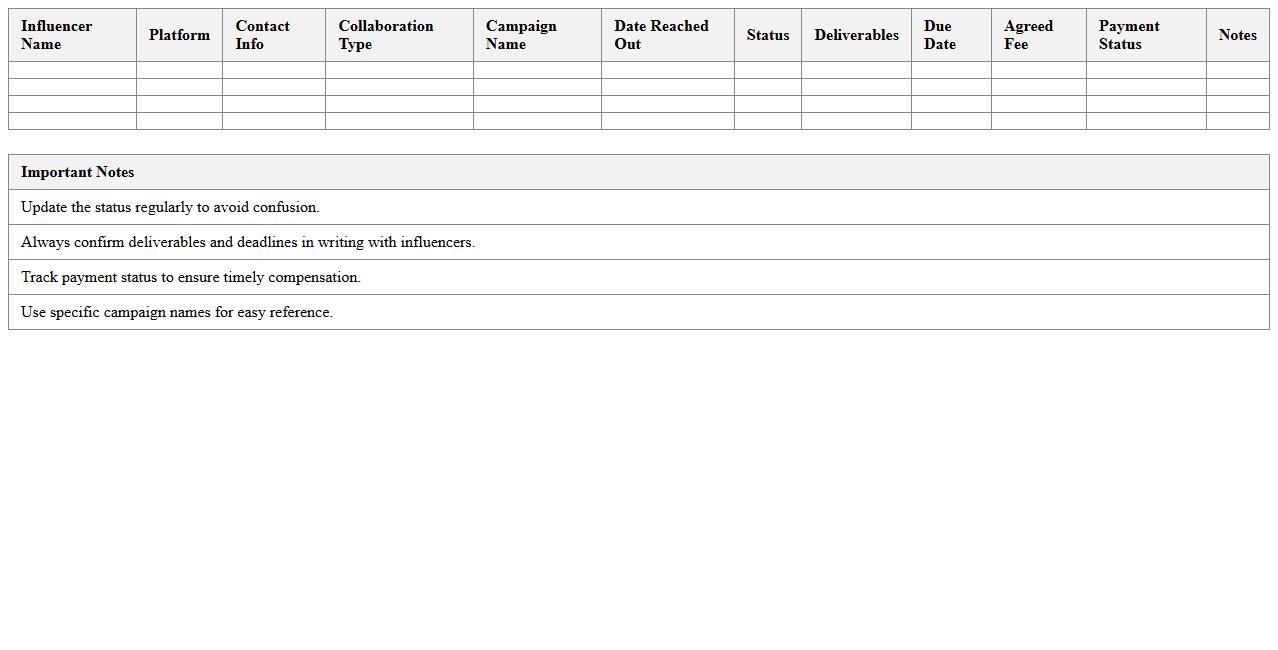
Task: Select the Agreed Fee column header
Action: pos(1038,35)
